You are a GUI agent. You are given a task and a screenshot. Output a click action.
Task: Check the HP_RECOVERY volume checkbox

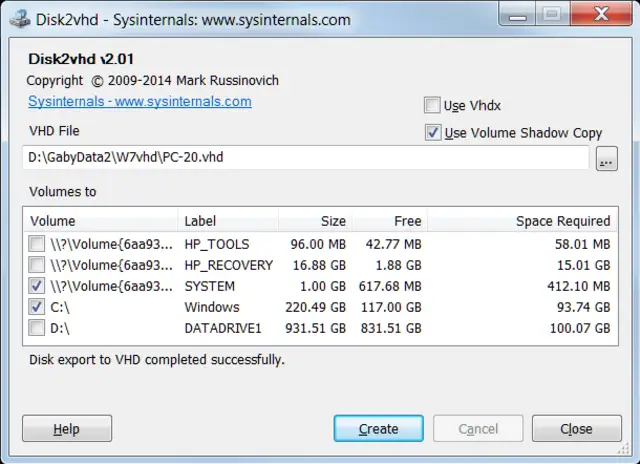[37, 264]
